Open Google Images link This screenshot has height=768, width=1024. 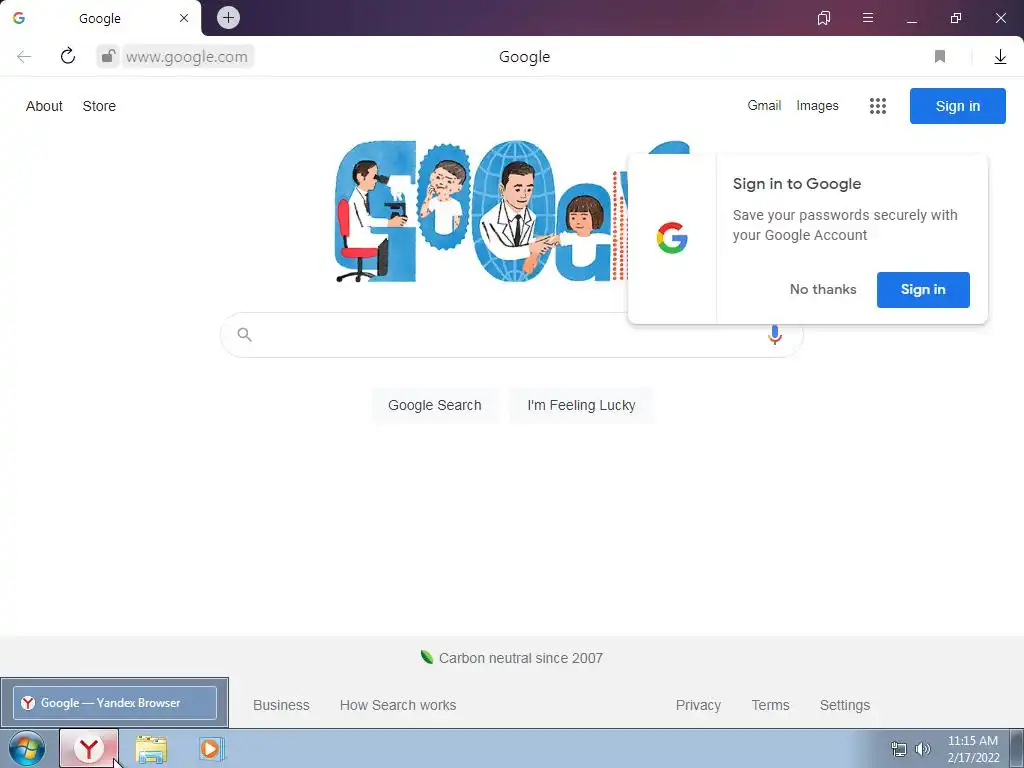pyautogui.click(x=817, y=106)
